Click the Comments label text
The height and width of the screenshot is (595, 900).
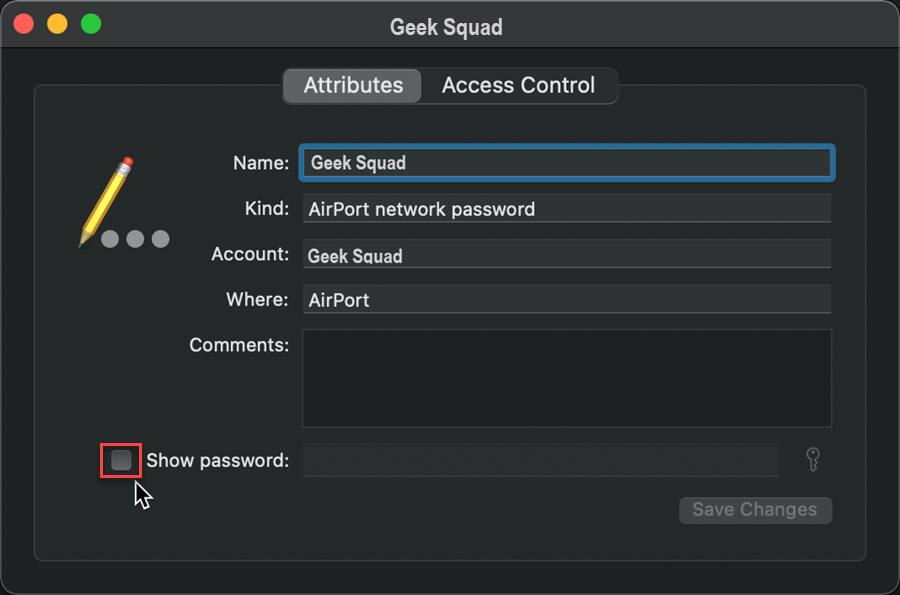(239, 345)
